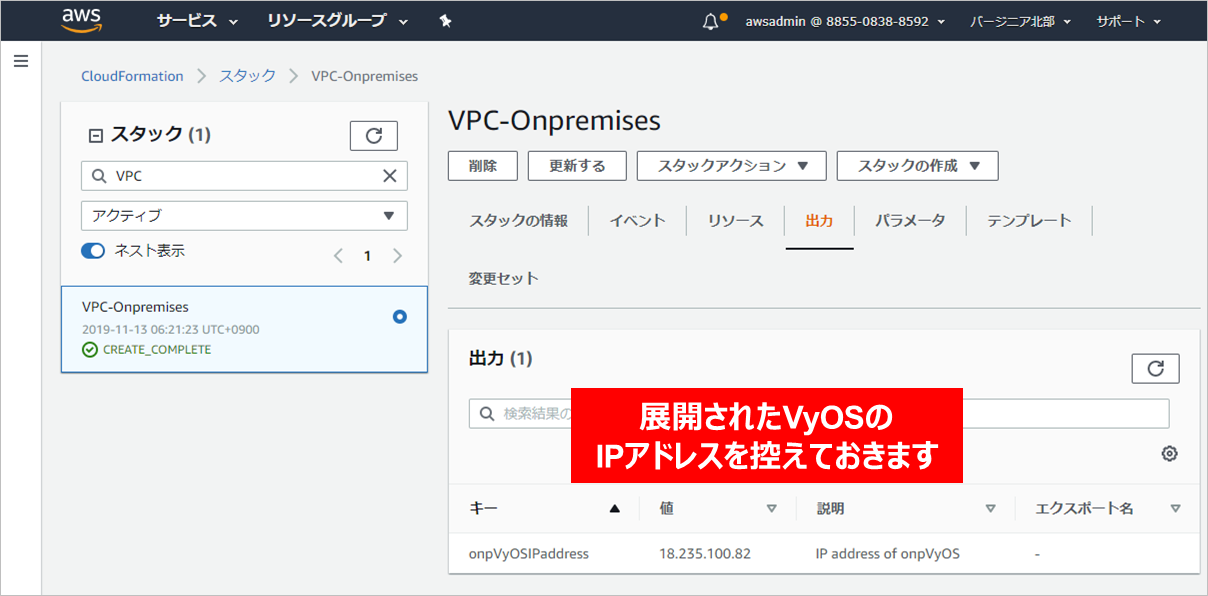Open the create stack dropdown
This screenshot has height=596, width=1208.
tap(917, 166)
